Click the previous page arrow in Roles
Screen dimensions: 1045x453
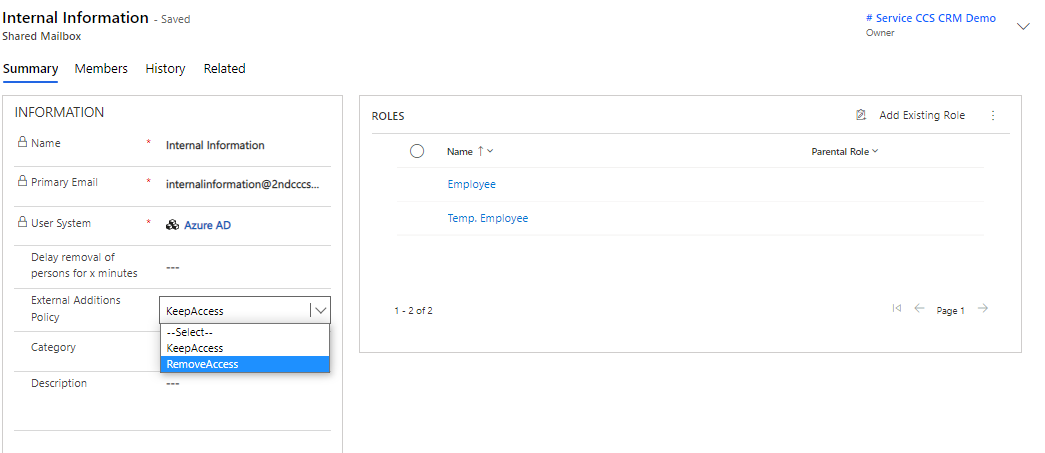coord(919,309)
